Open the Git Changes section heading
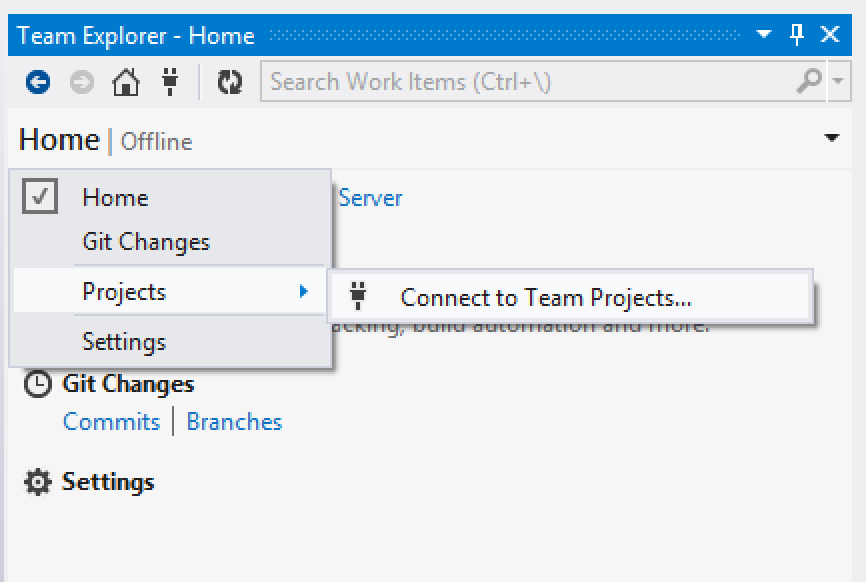Viewport: 866px width, 582px height. pyautogui.click(x=128, y=383)
